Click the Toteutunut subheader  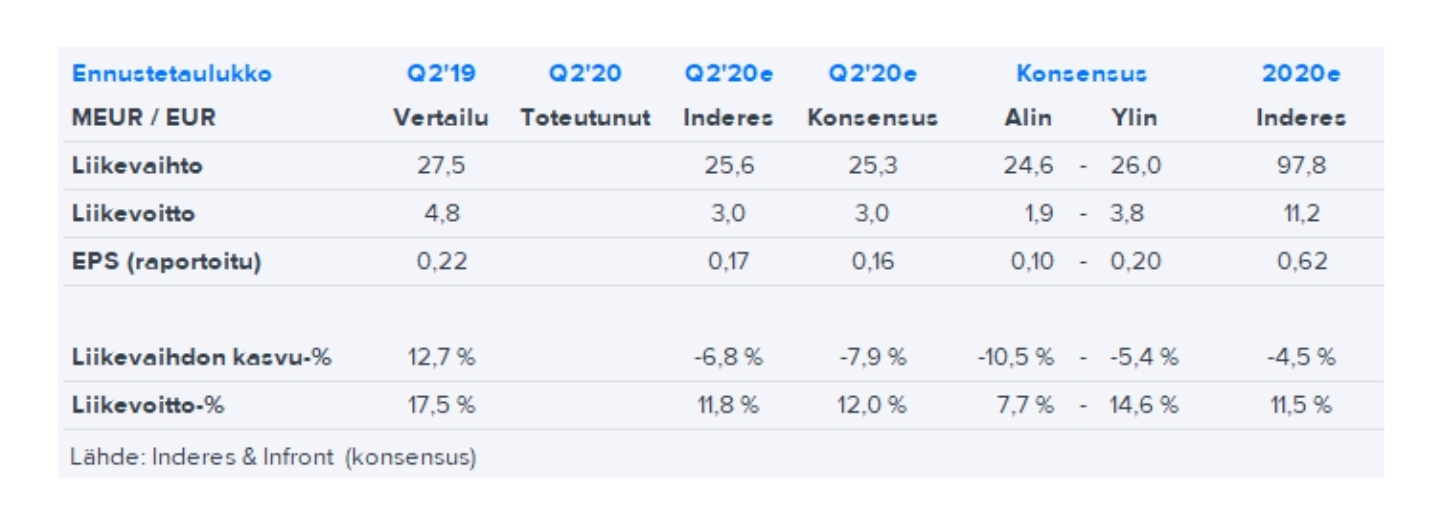(x=585, y=118)
